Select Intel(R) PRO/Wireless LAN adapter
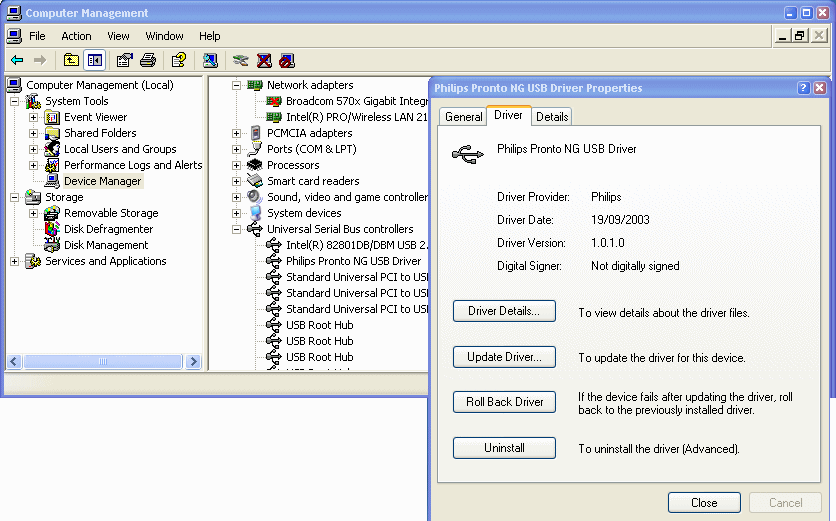 [357, 117]
